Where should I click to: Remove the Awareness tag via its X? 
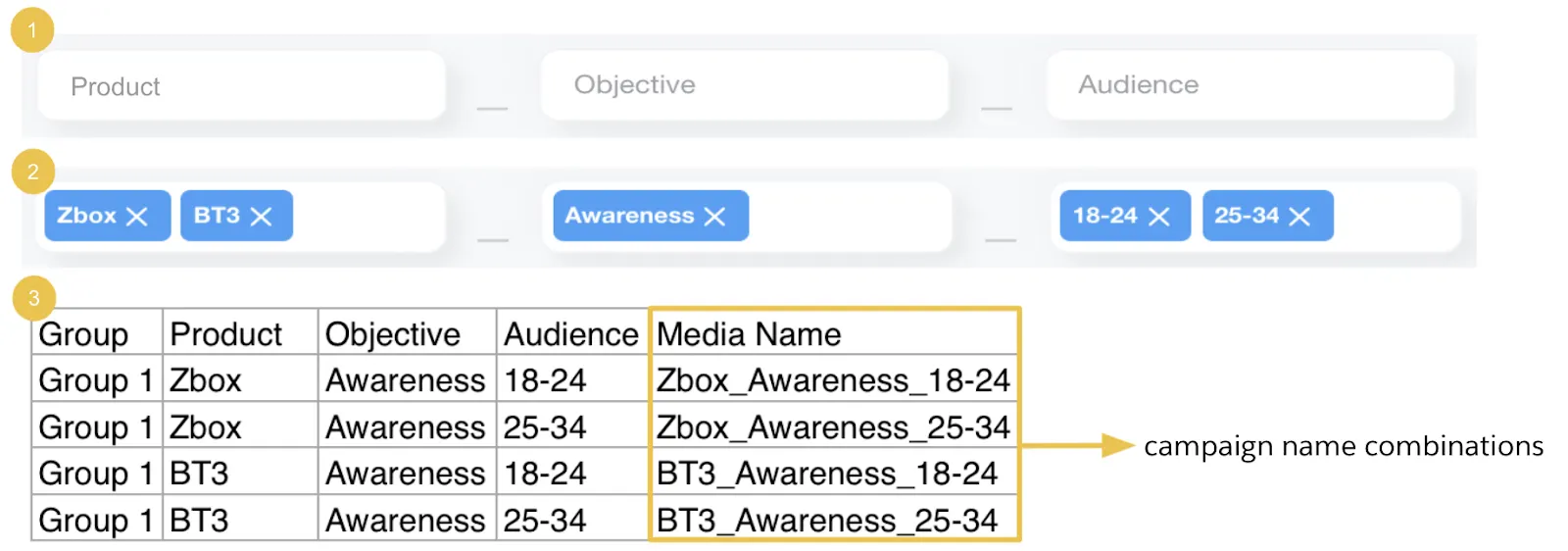click(715, 217)
